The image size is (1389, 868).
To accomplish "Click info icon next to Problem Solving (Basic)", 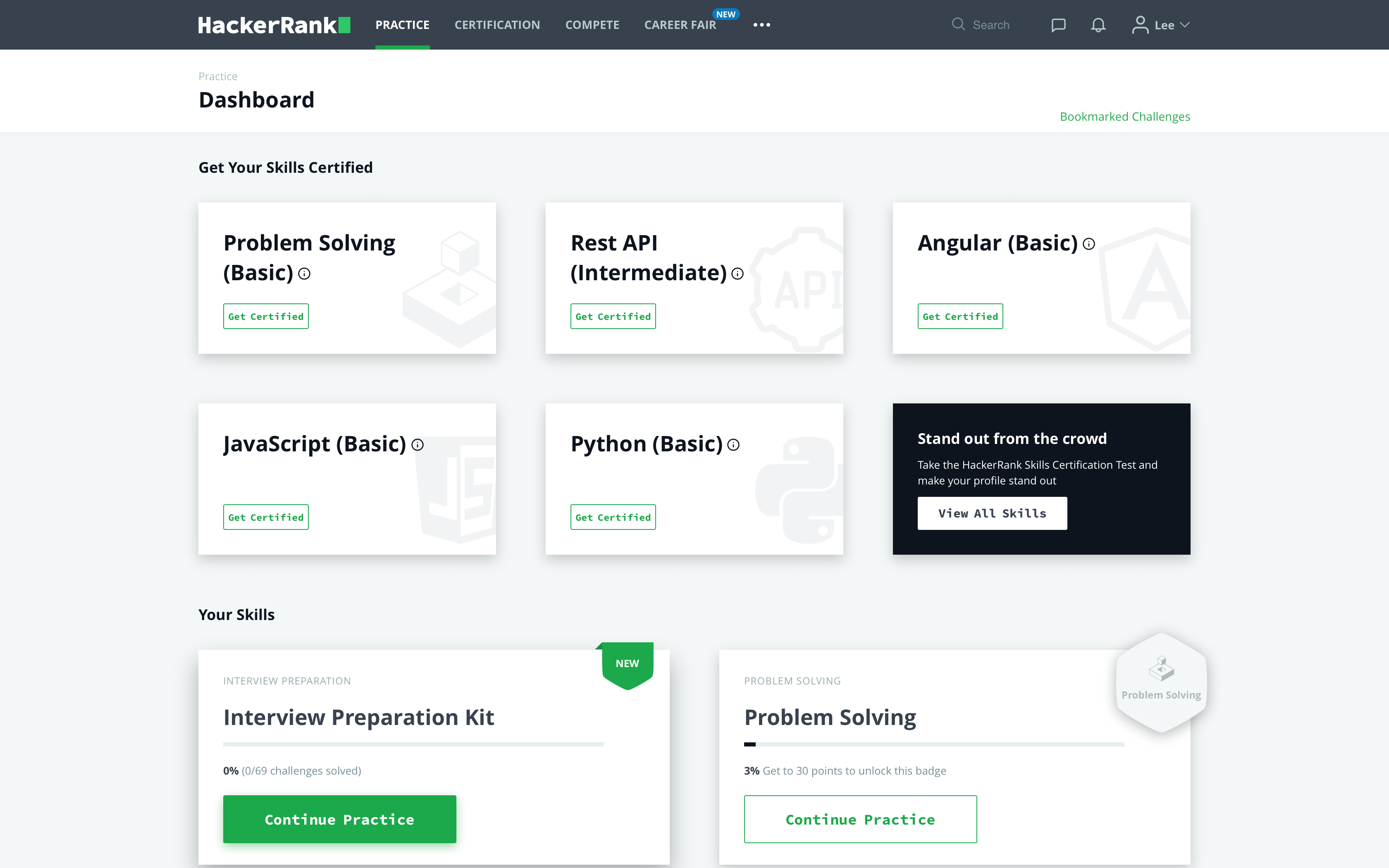I will [304, 274].
